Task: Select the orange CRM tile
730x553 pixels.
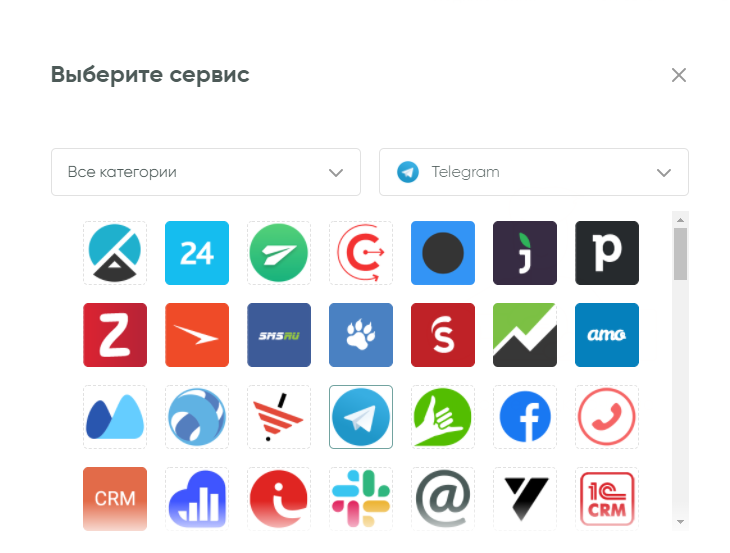Action: coord(115,499)
